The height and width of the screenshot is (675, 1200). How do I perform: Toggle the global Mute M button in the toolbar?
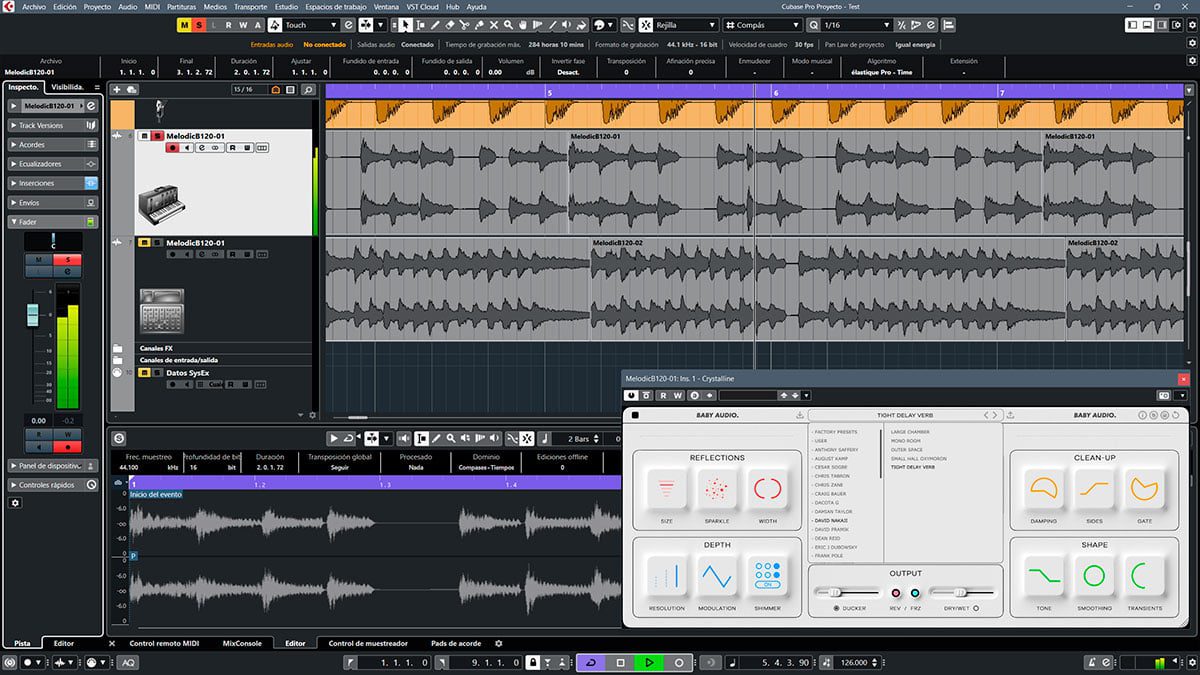click(x=185, y=25)
